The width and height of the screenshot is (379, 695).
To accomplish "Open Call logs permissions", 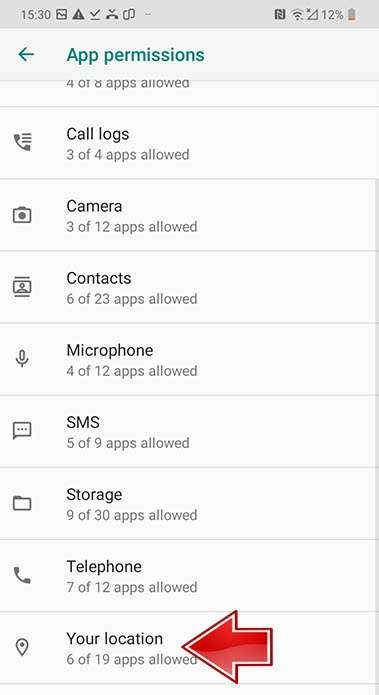I will [189, 143].
